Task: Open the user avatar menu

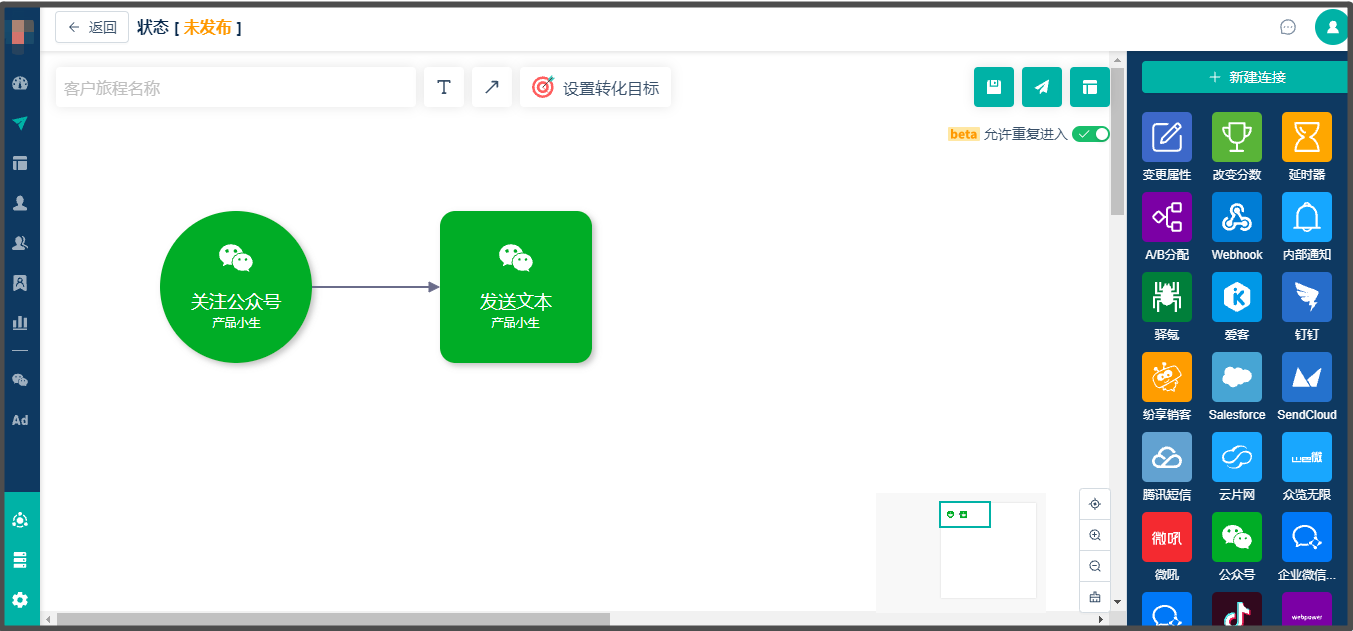Action: (x=1332, y=27)
